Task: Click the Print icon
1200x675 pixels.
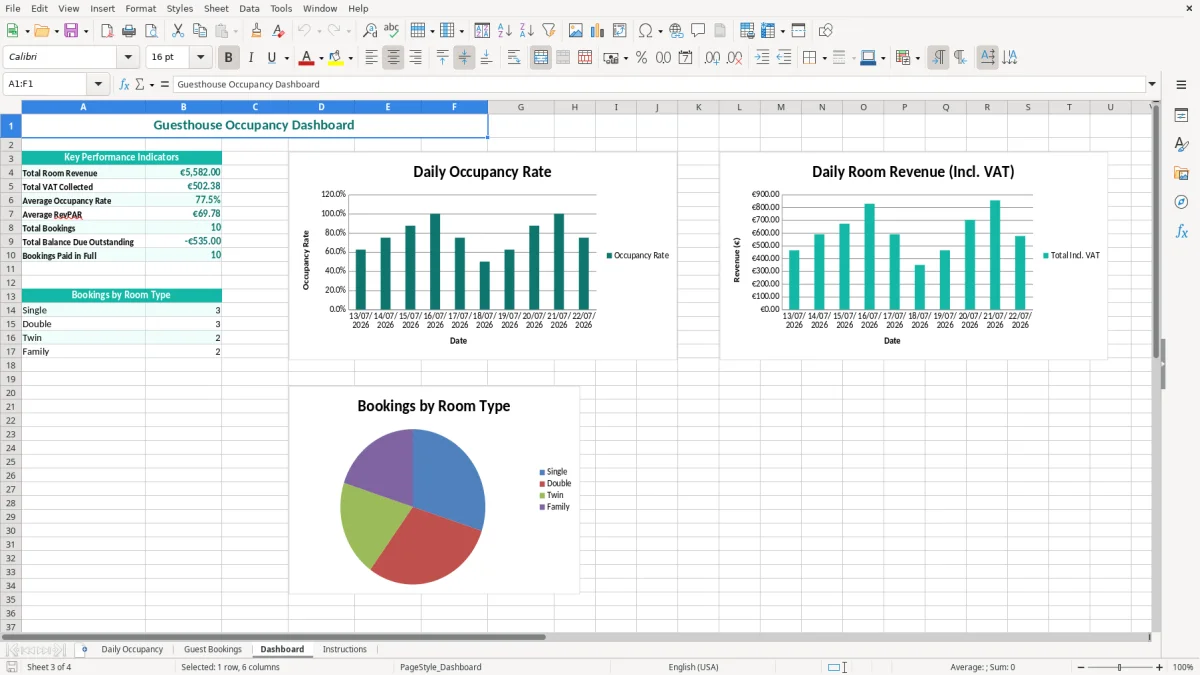Action: tap(129, 31)
